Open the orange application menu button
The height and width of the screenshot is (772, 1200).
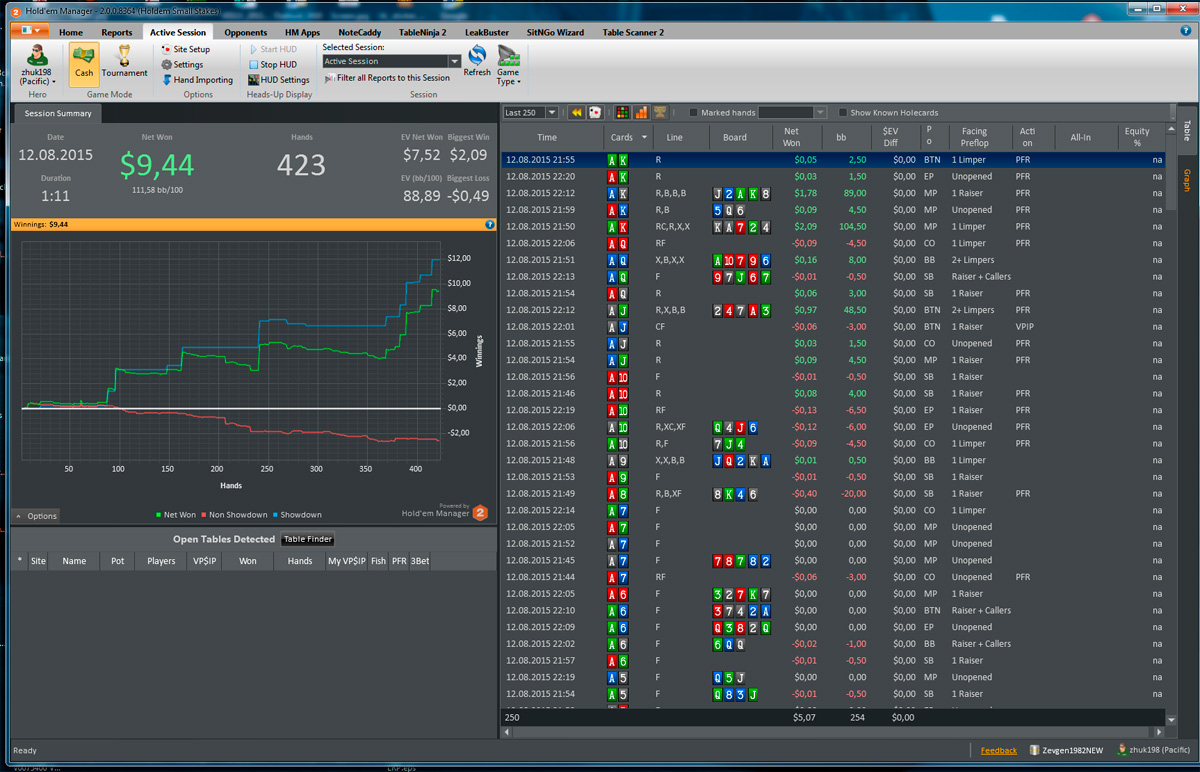(30, 31)
